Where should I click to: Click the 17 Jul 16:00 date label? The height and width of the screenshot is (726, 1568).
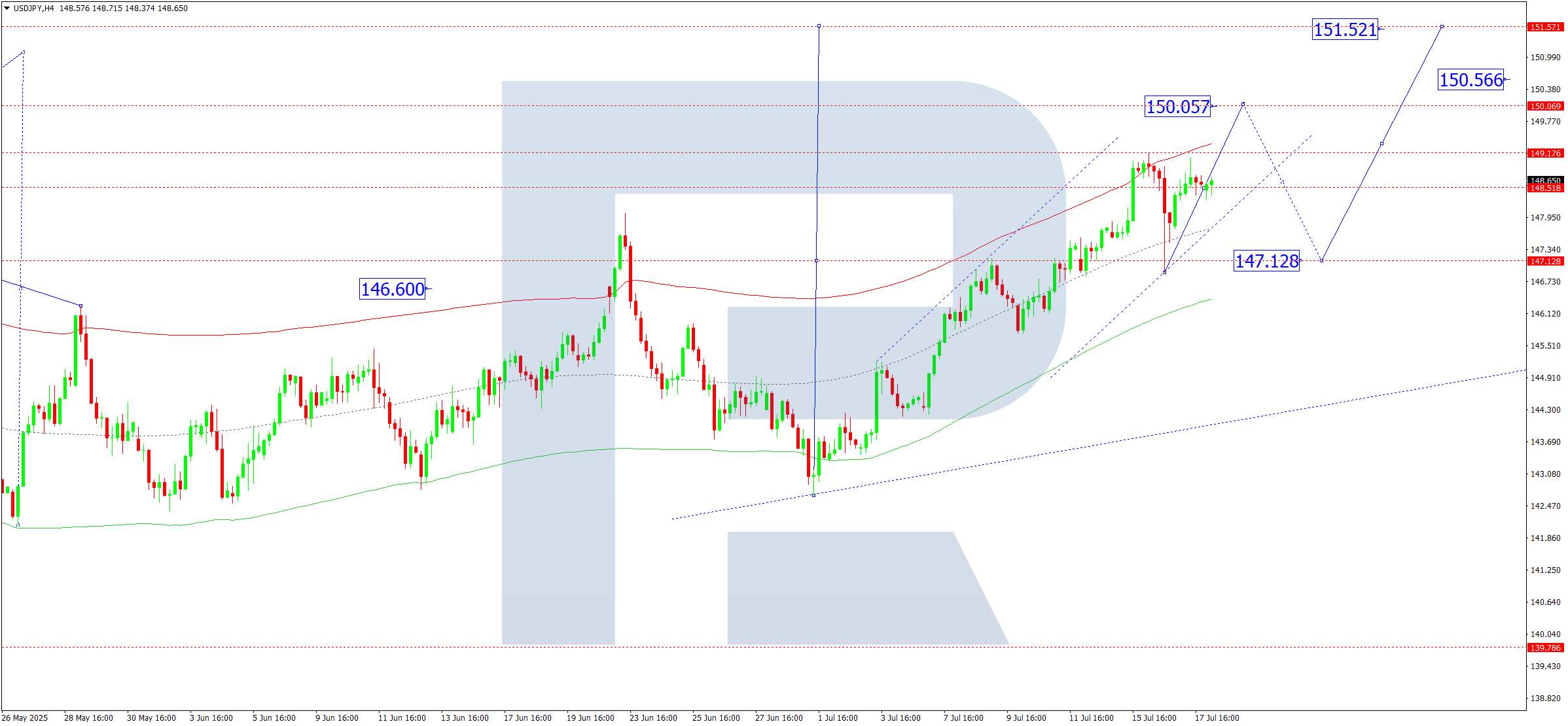click(1217, 717)
